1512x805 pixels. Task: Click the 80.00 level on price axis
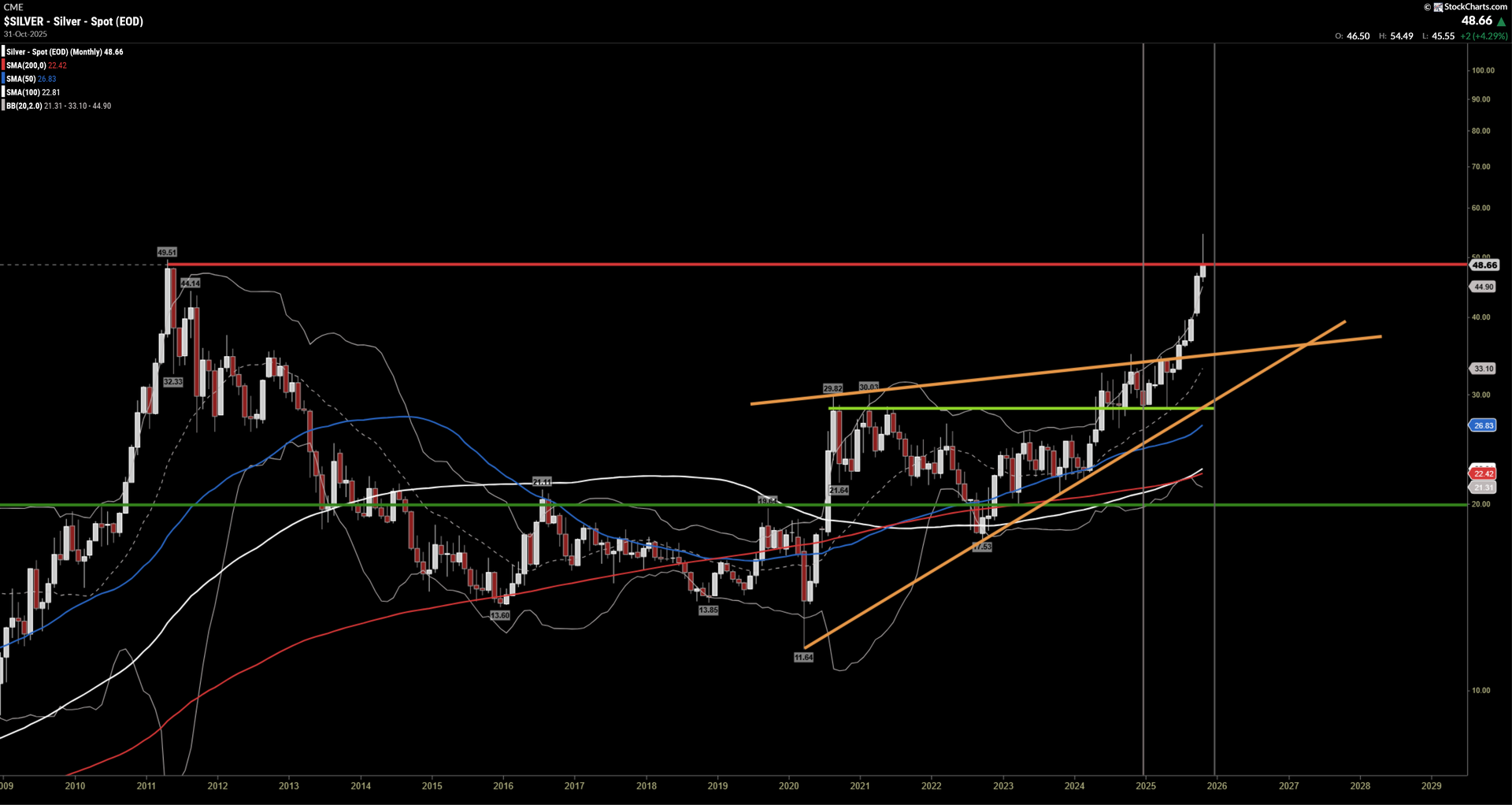point(1480,131)
